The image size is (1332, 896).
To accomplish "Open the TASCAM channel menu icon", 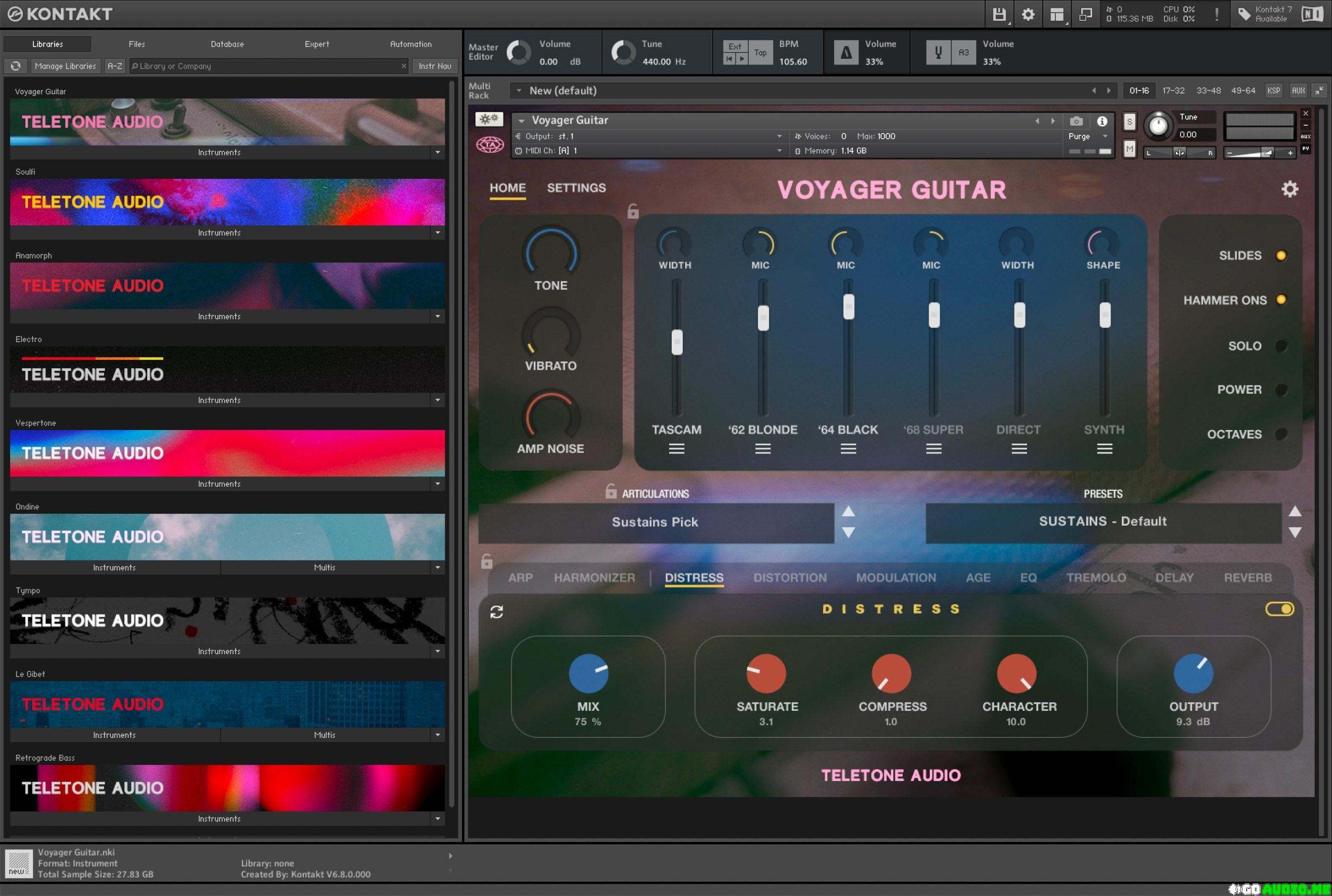I will (x=676, y=449).
